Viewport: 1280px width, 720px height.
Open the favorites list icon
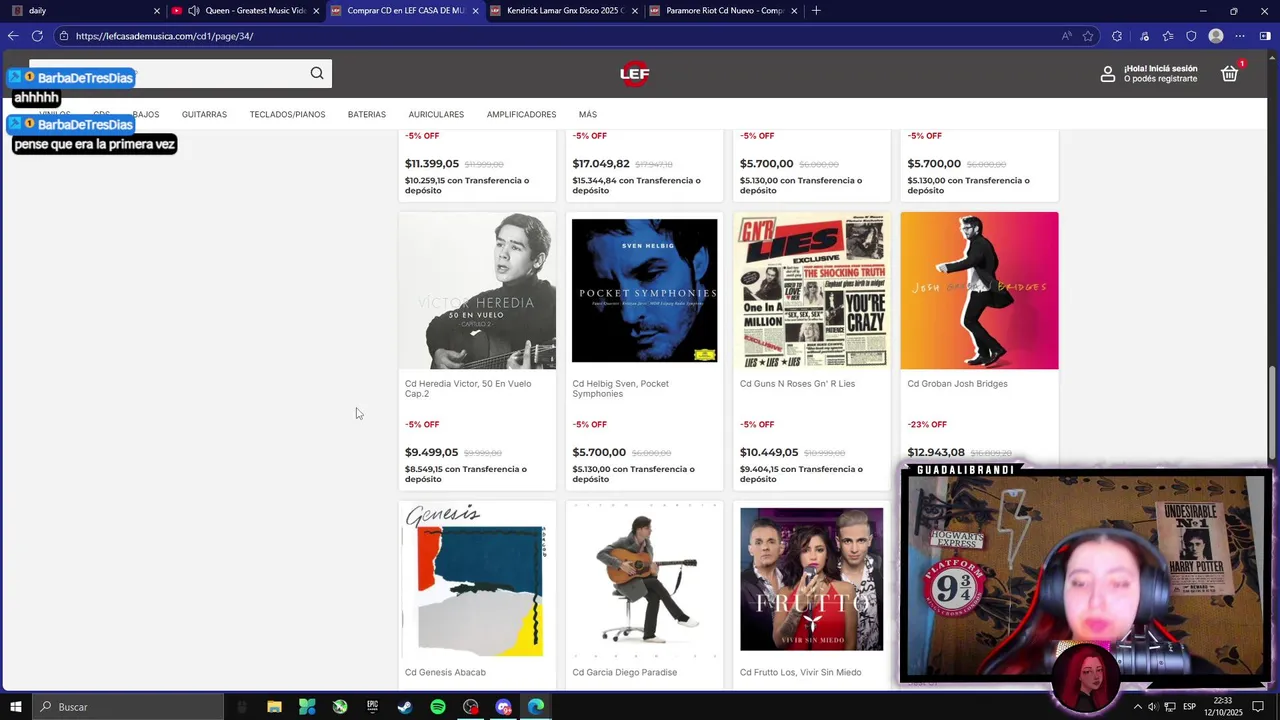(x=1168, y=36)
